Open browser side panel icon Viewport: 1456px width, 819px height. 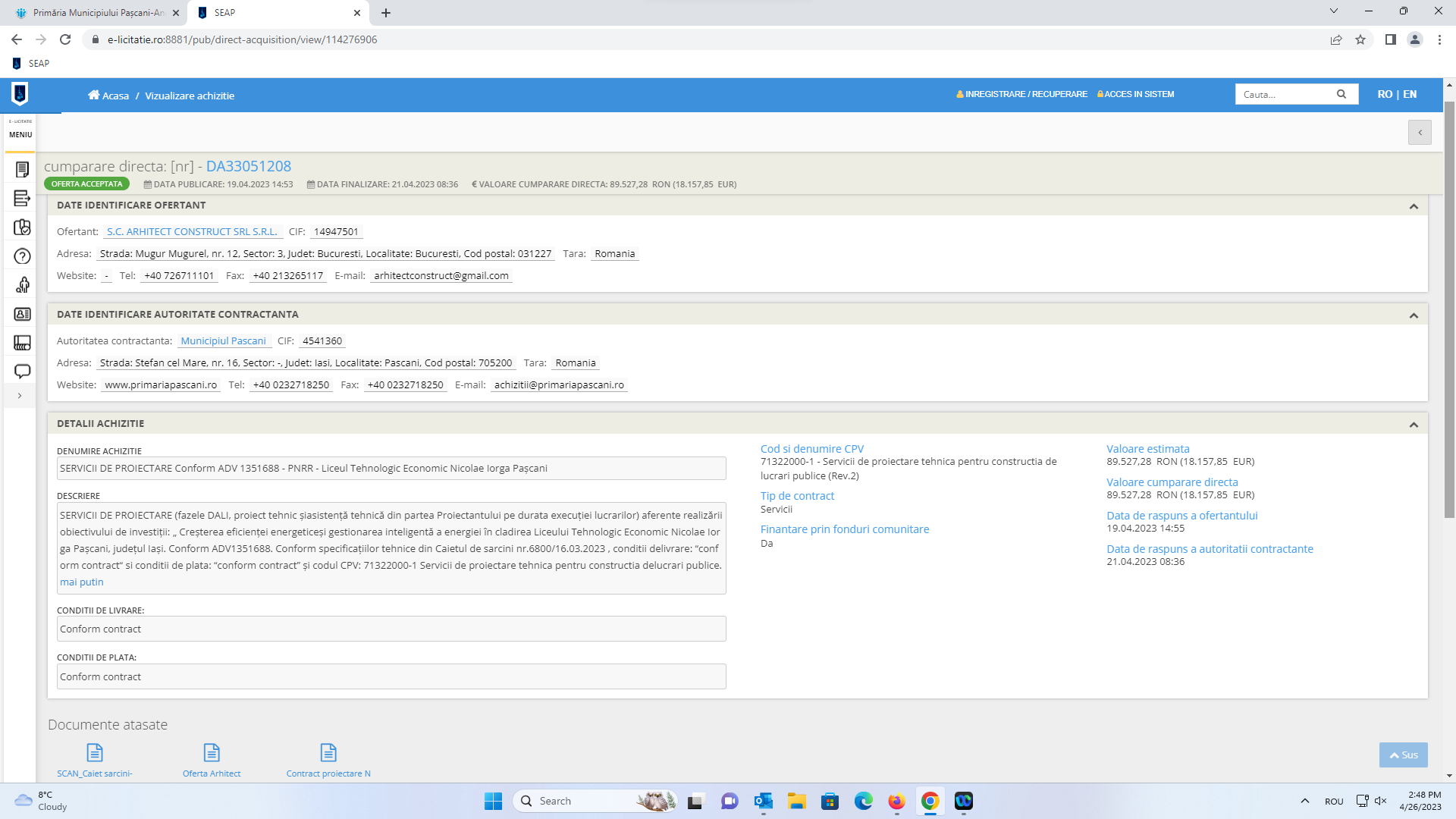(x=1391, y=39)
